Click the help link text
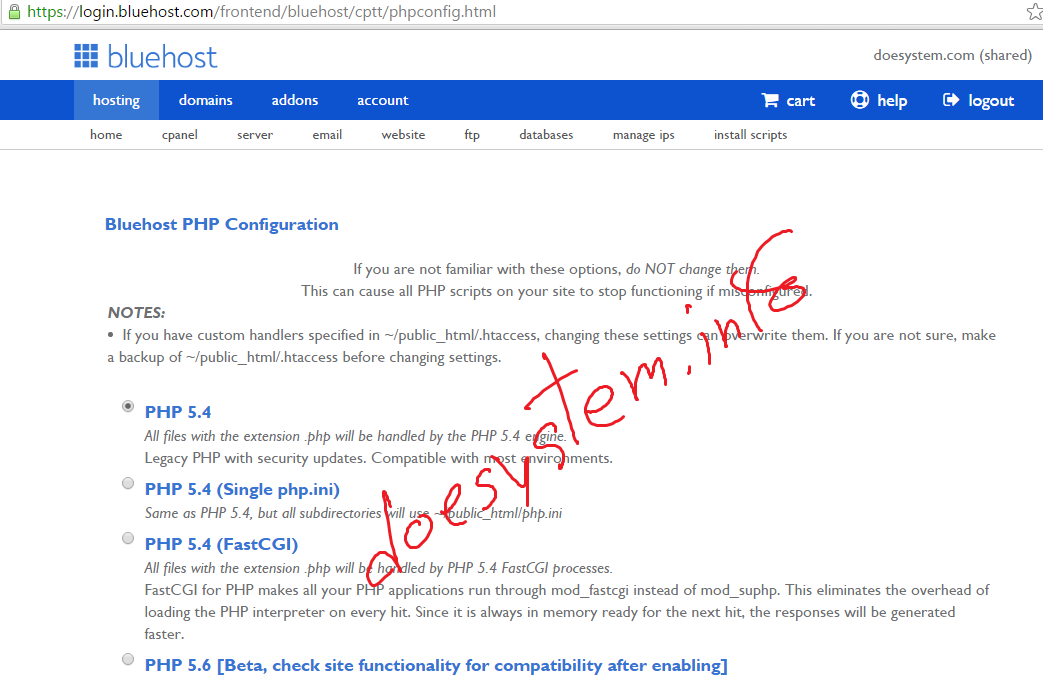The height and width of the screenshot is (678, 1043). 892,100
